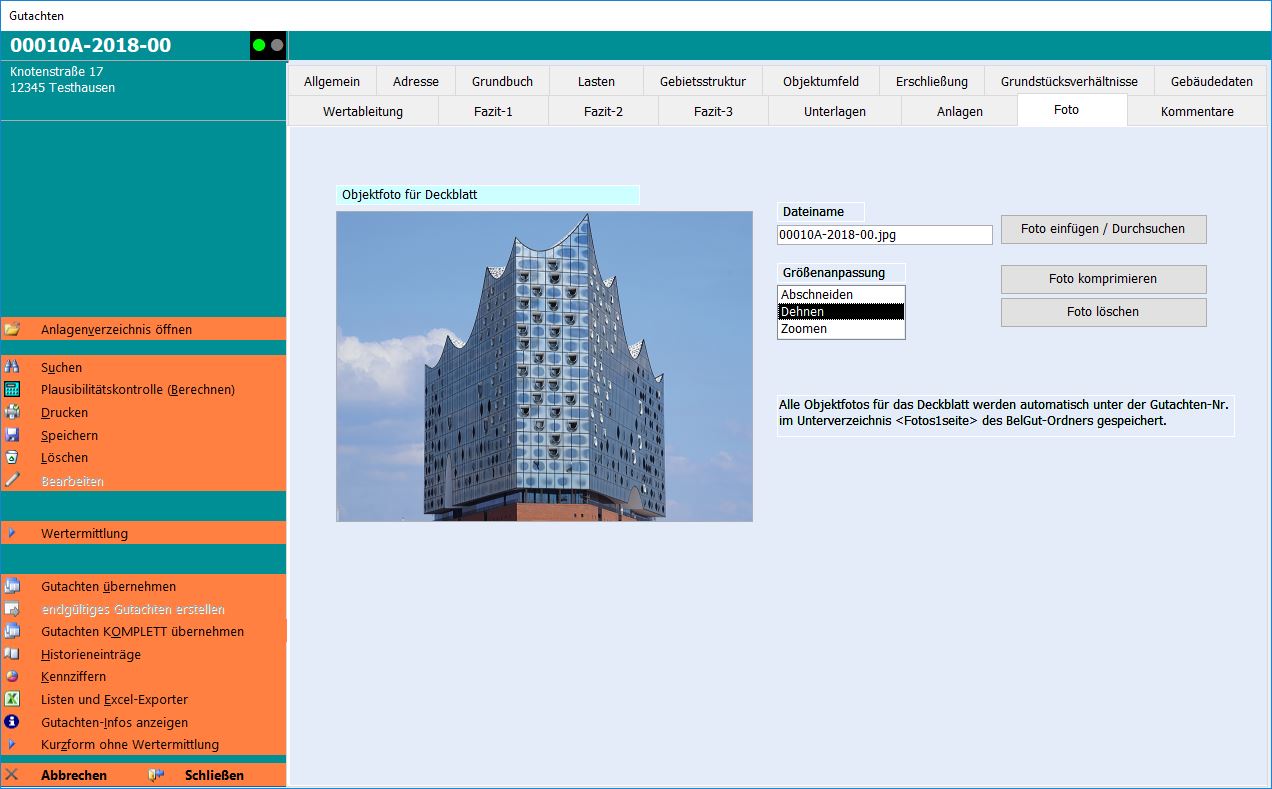The height and width of the screenshot is (789, 1272).
Task: Click the pie chart icon beside Kennziffern
Action: click(x=12, y=676)
